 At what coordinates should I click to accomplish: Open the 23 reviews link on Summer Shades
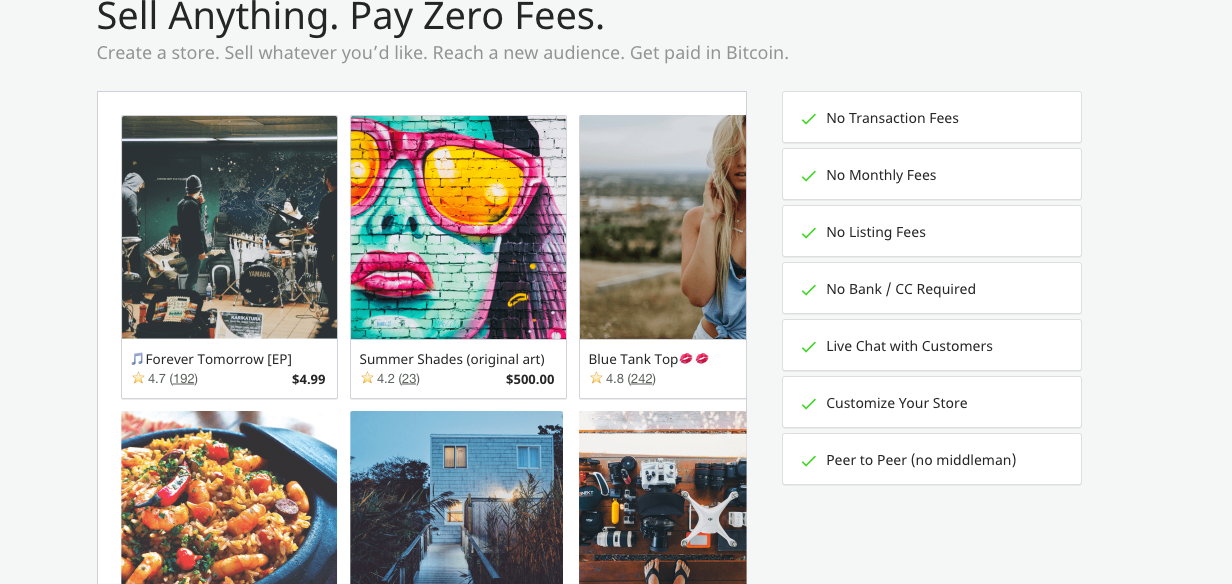pos(409,379)
